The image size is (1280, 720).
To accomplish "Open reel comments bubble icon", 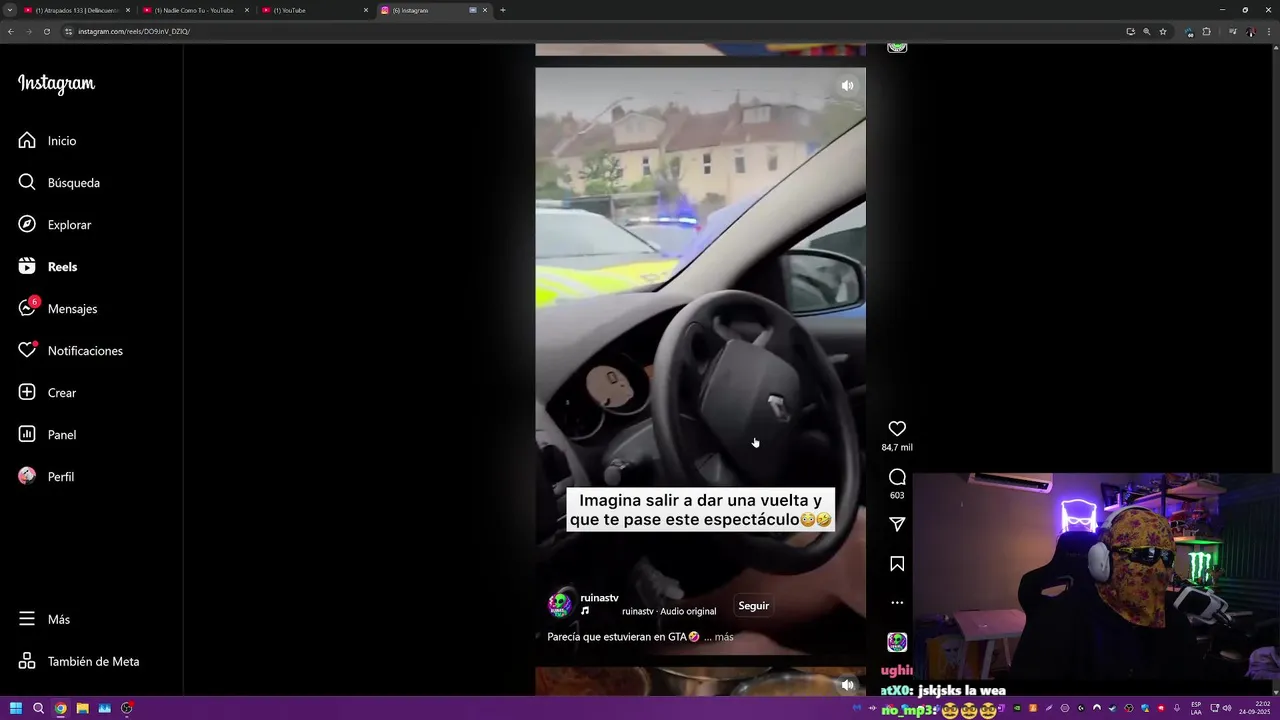I will pyautogui.click(x=897, y=477).
